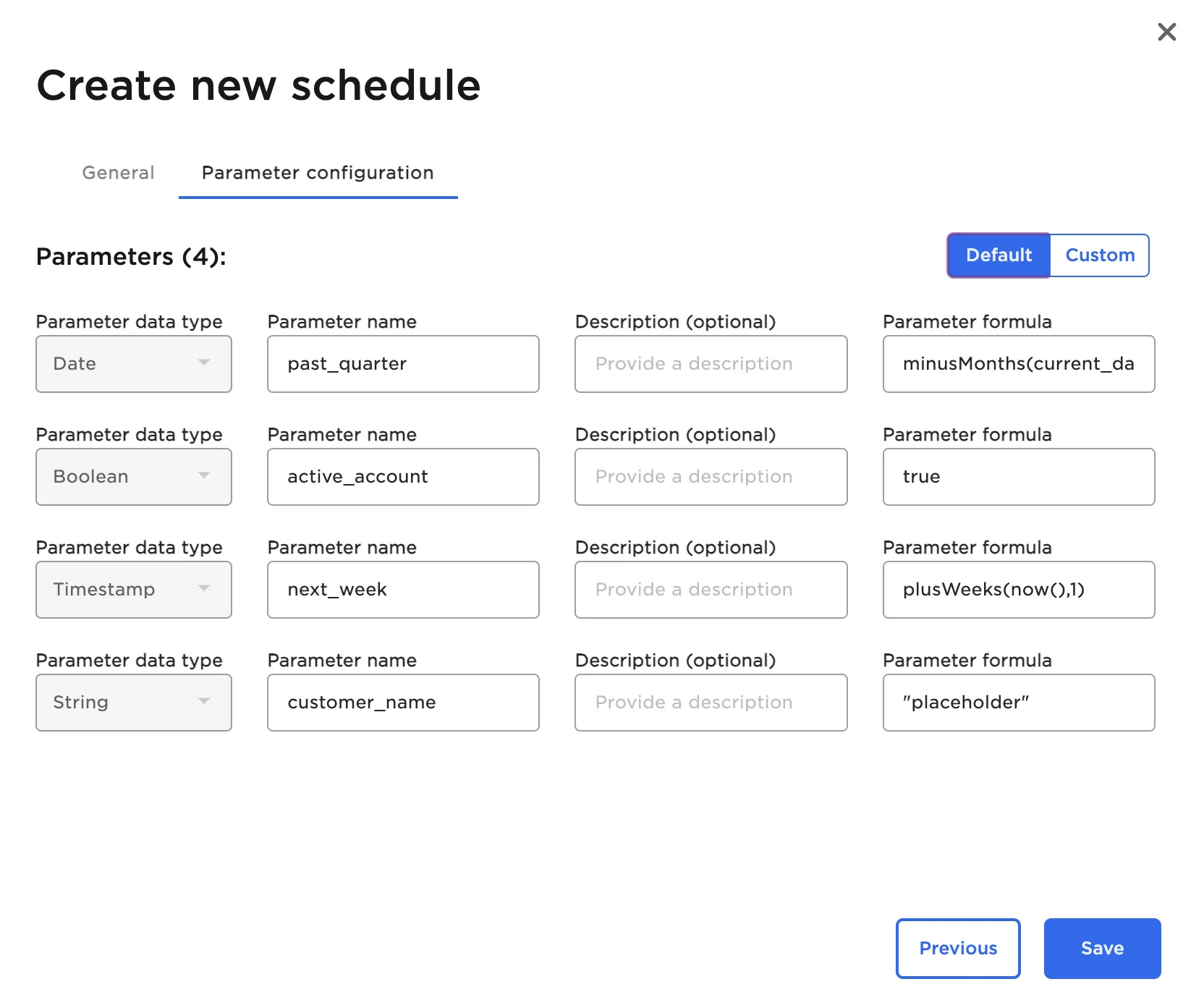The image size is (1204, 1000).
Task: Edit the plusWeeks(now(),1) formula field
Action: [x=1018, y=590]
